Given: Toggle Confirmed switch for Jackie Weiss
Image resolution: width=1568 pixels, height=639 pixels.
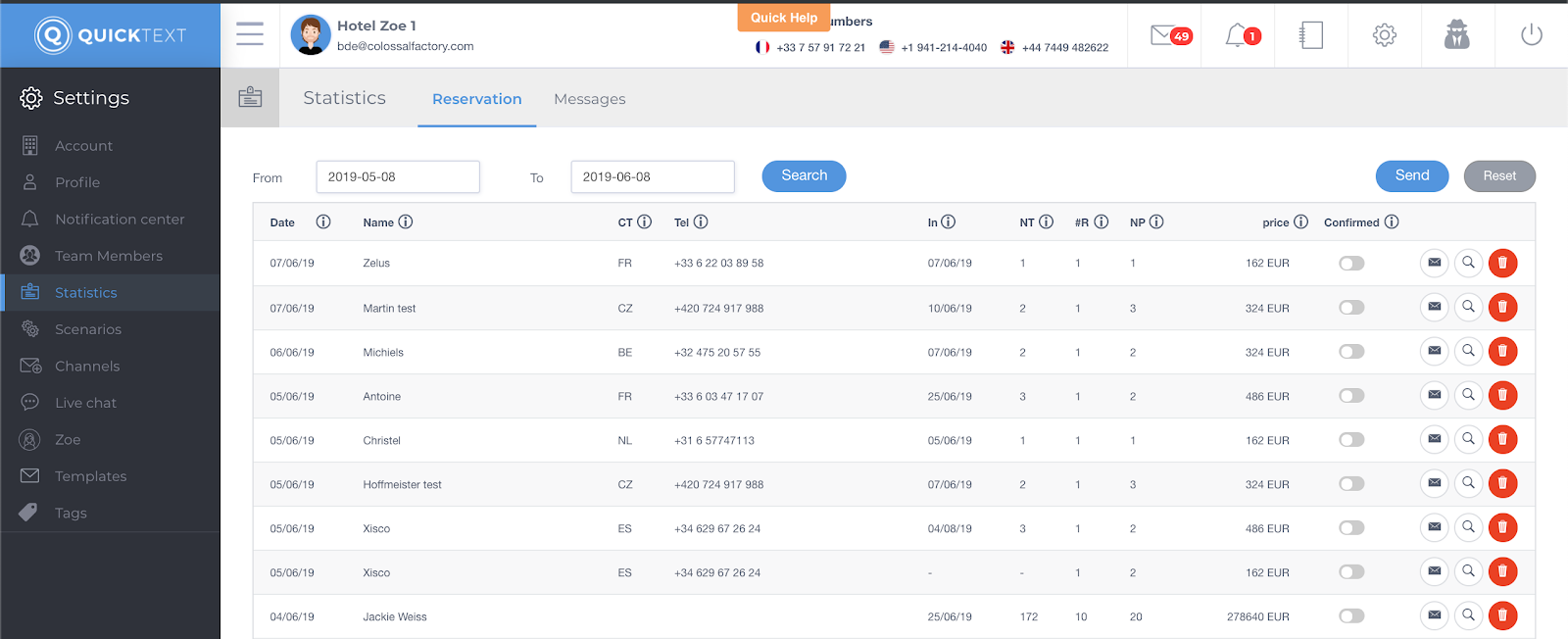Looking at the screenshot, I should (1351, 616).
